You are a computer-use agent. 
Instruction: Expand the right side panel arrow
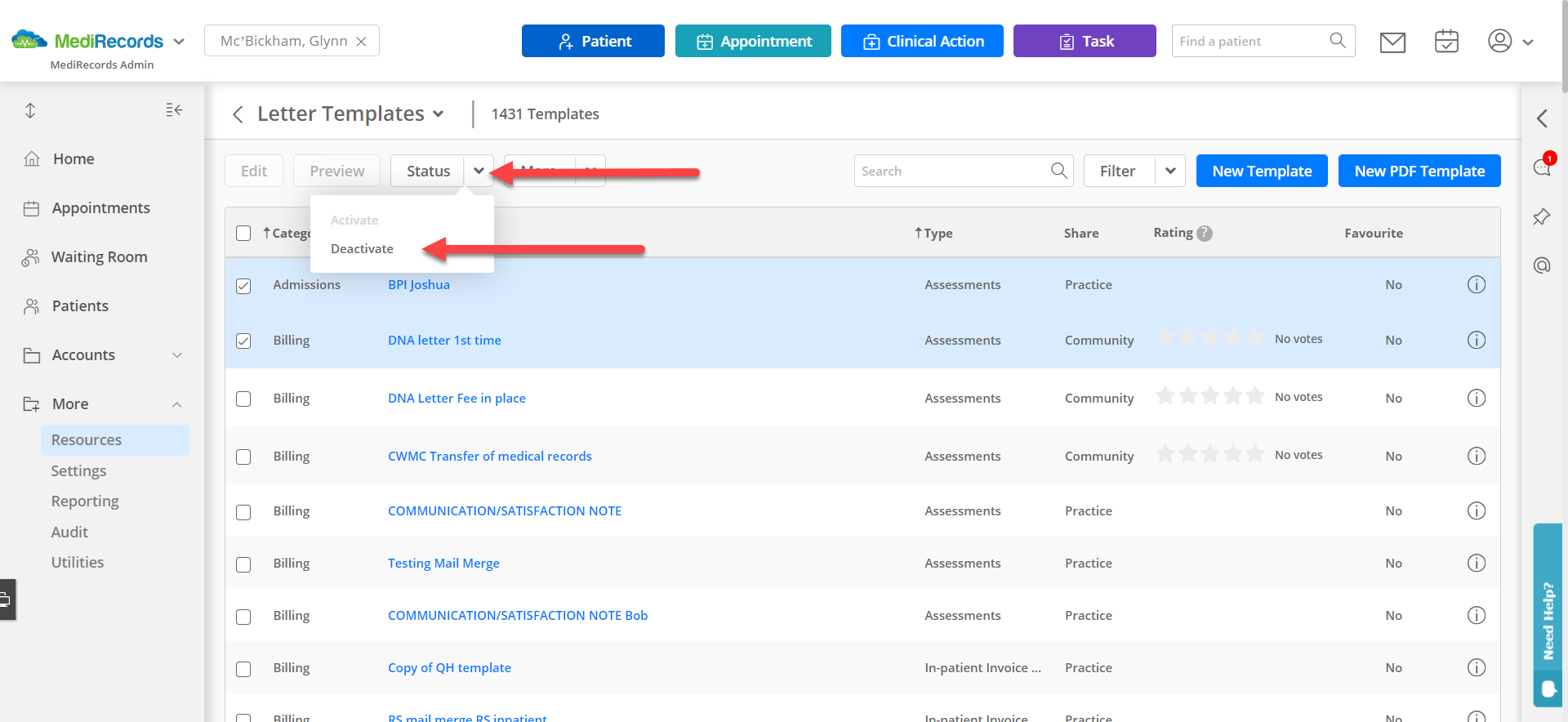click(1542, 118)
